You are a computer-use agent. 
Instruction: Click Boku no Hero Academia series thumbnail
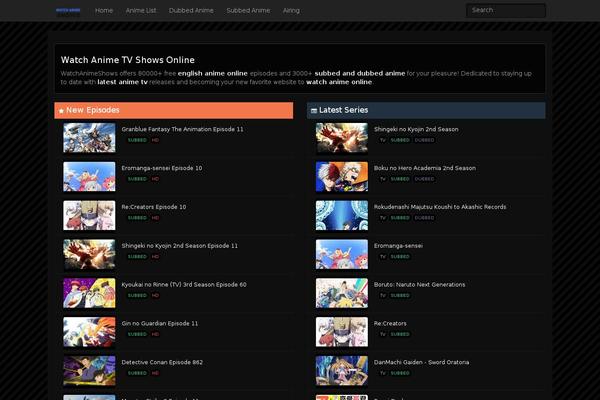point(342,176)
